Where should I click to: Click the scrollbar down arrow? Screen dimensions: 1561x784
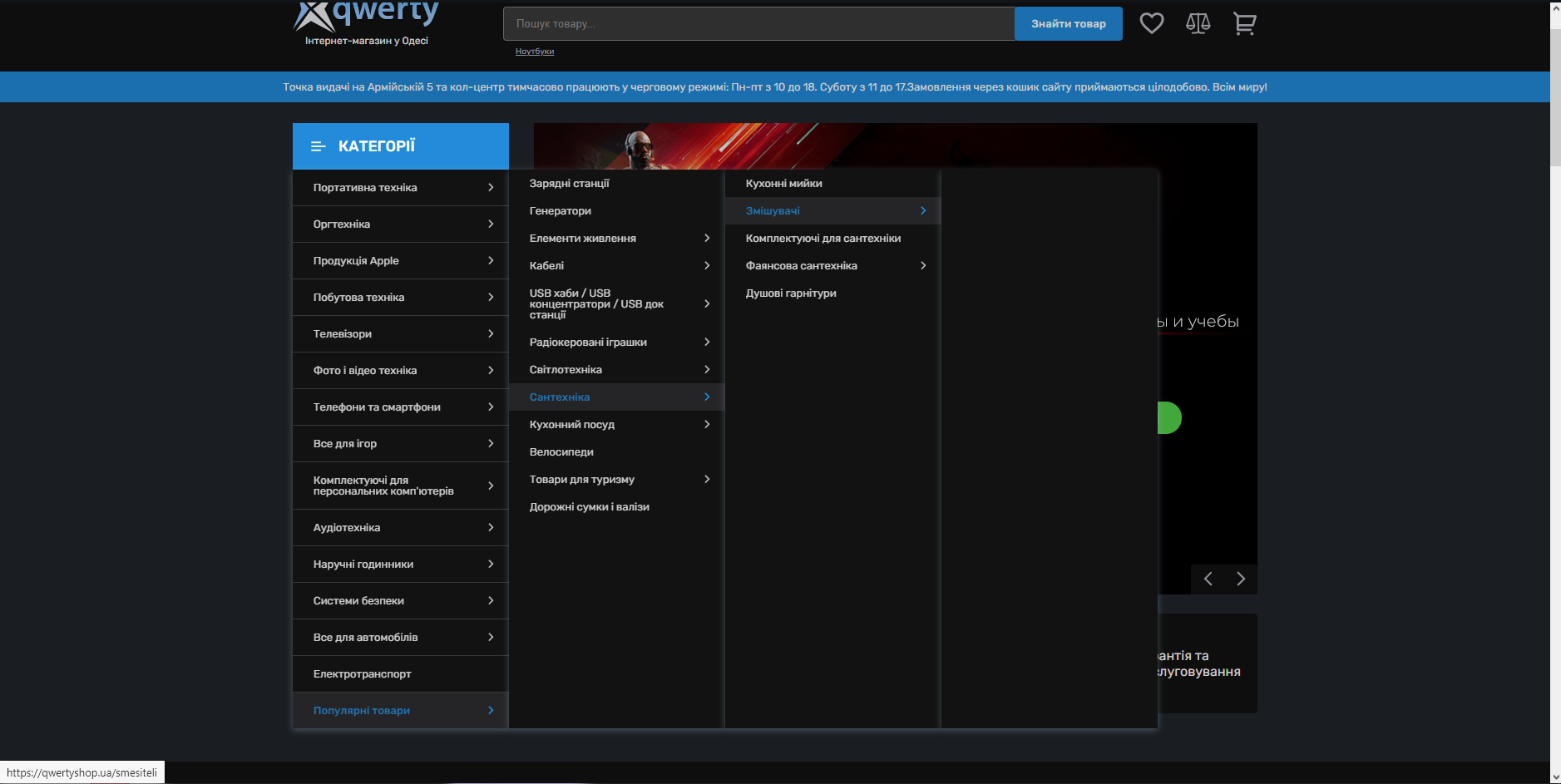(x=1555, y=777)
